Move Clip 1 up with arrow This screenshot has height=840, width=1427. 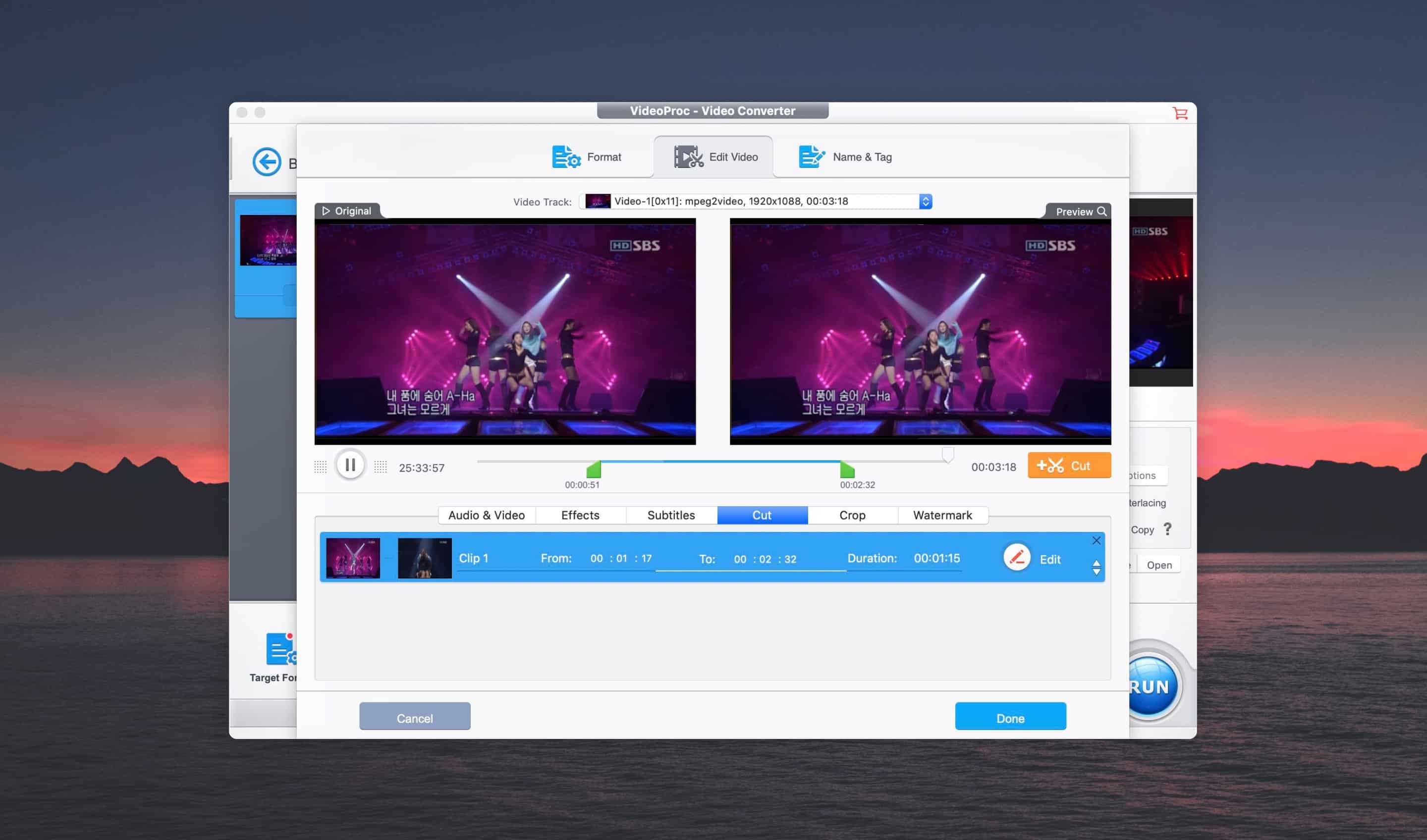tap(1097, 563)
